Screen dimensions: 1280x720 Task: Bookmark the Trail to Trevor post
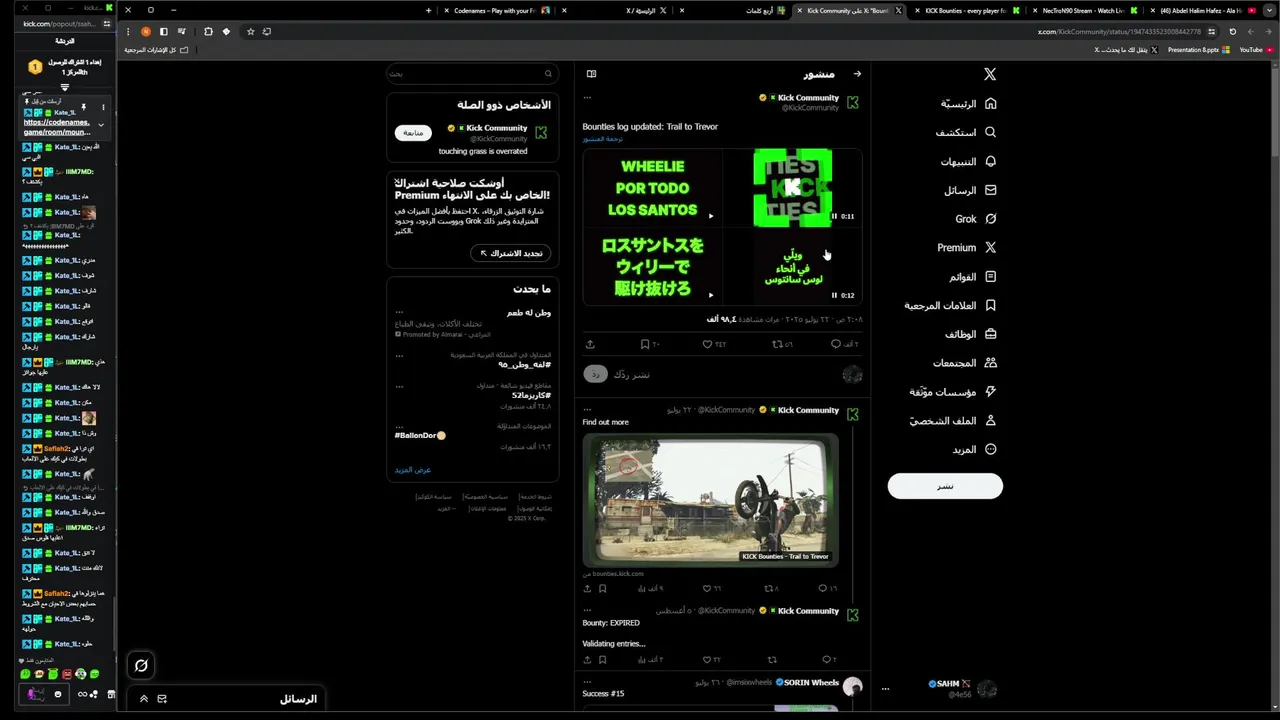[x=645, y=344]
